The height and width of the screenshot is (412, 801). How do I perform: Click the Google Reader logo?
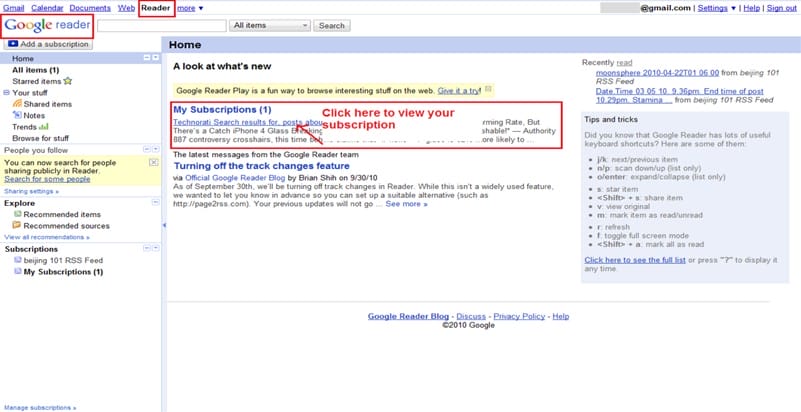click(x=47, y=26)
